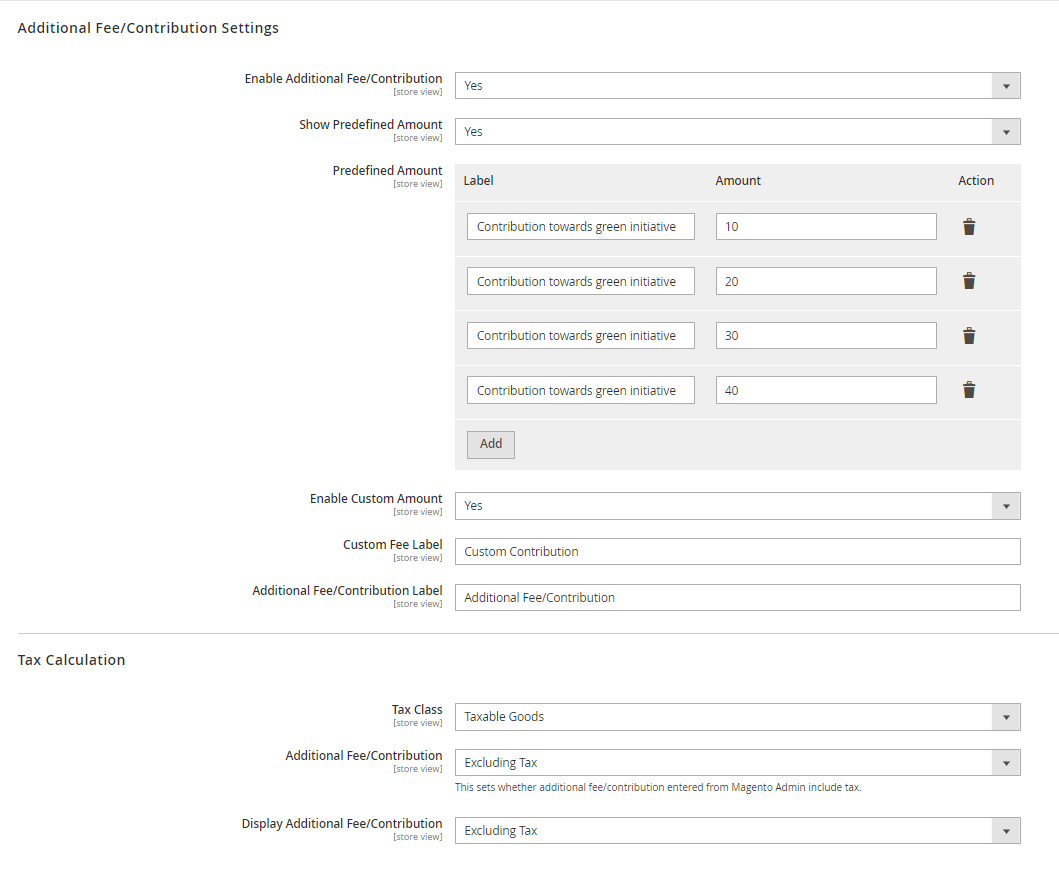Select the Tax Class dropdown

[737, 717]
